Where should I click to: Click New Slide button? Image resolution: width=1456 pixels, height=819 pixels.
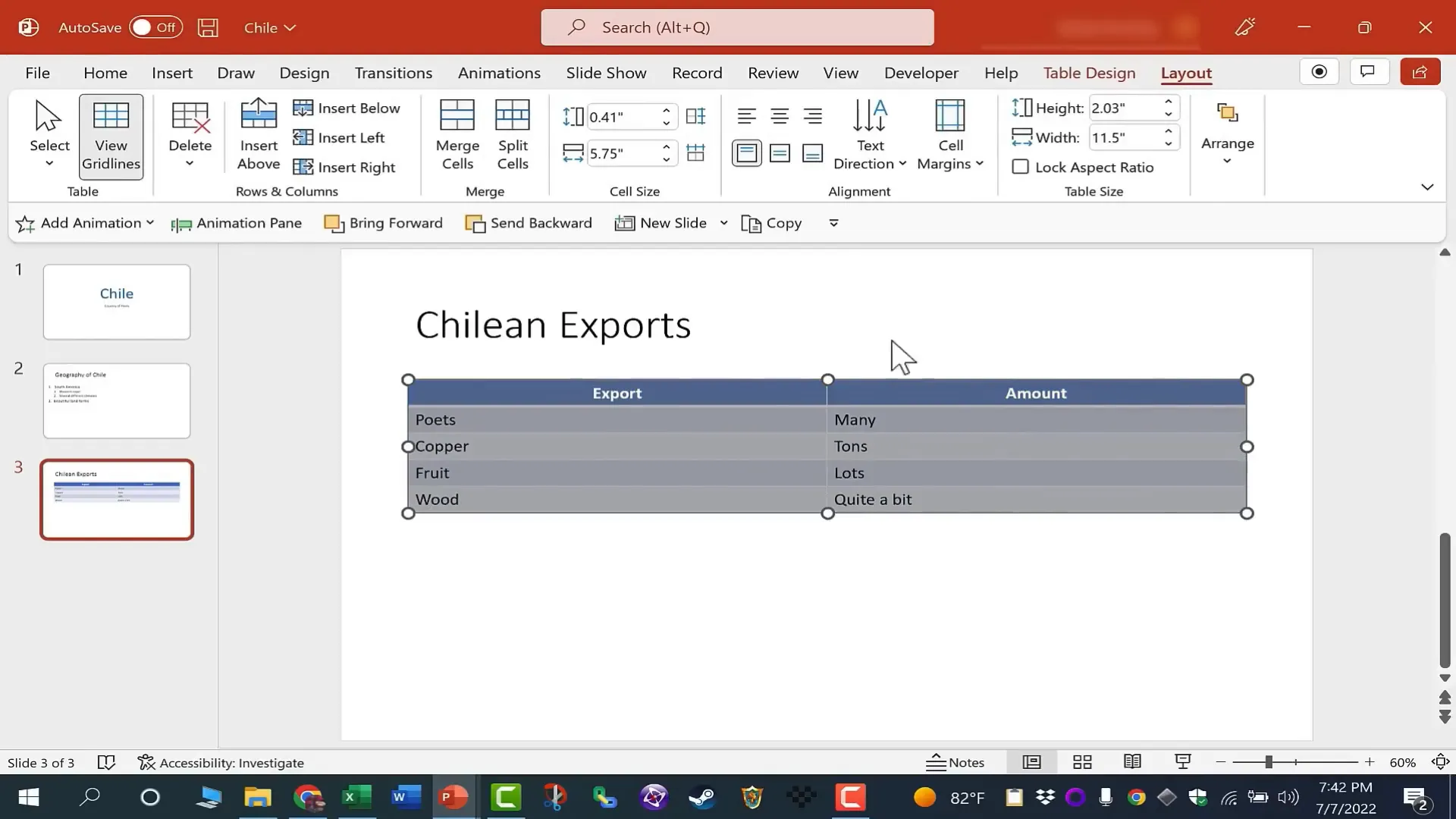pos(661,223)
